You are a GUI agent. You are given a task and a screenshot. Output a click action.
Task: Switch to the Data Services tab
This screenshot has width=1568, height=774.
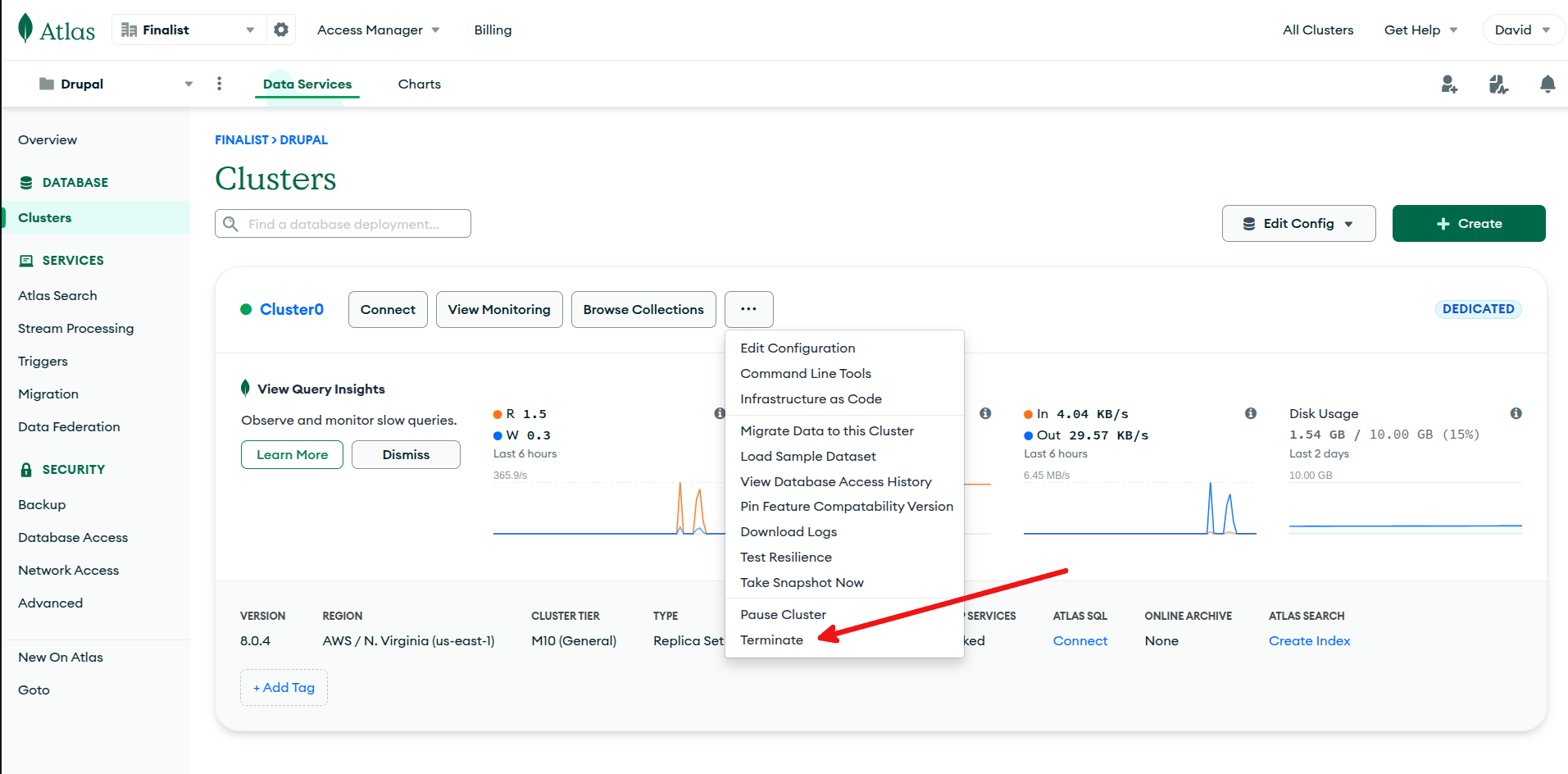tap(307, 84)
